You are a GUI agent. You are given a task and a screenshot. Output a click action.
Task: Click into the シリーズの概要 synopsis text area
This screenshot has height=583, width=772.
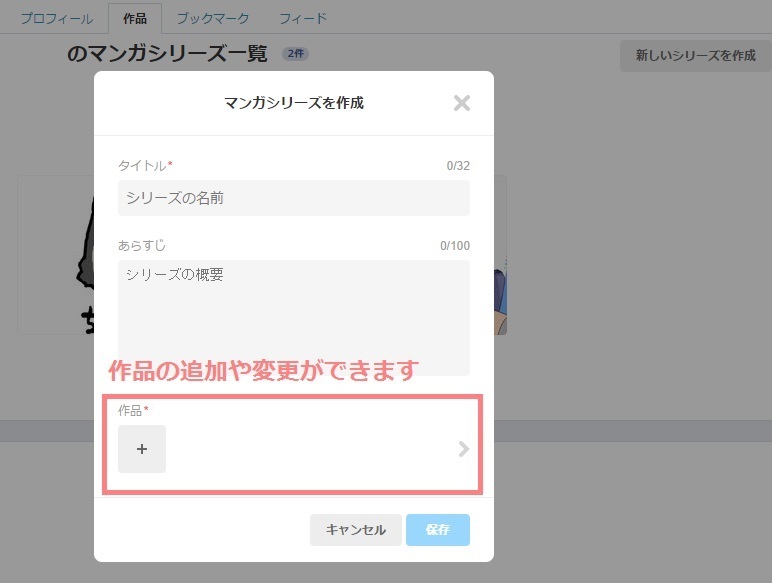tap(293, 317)
